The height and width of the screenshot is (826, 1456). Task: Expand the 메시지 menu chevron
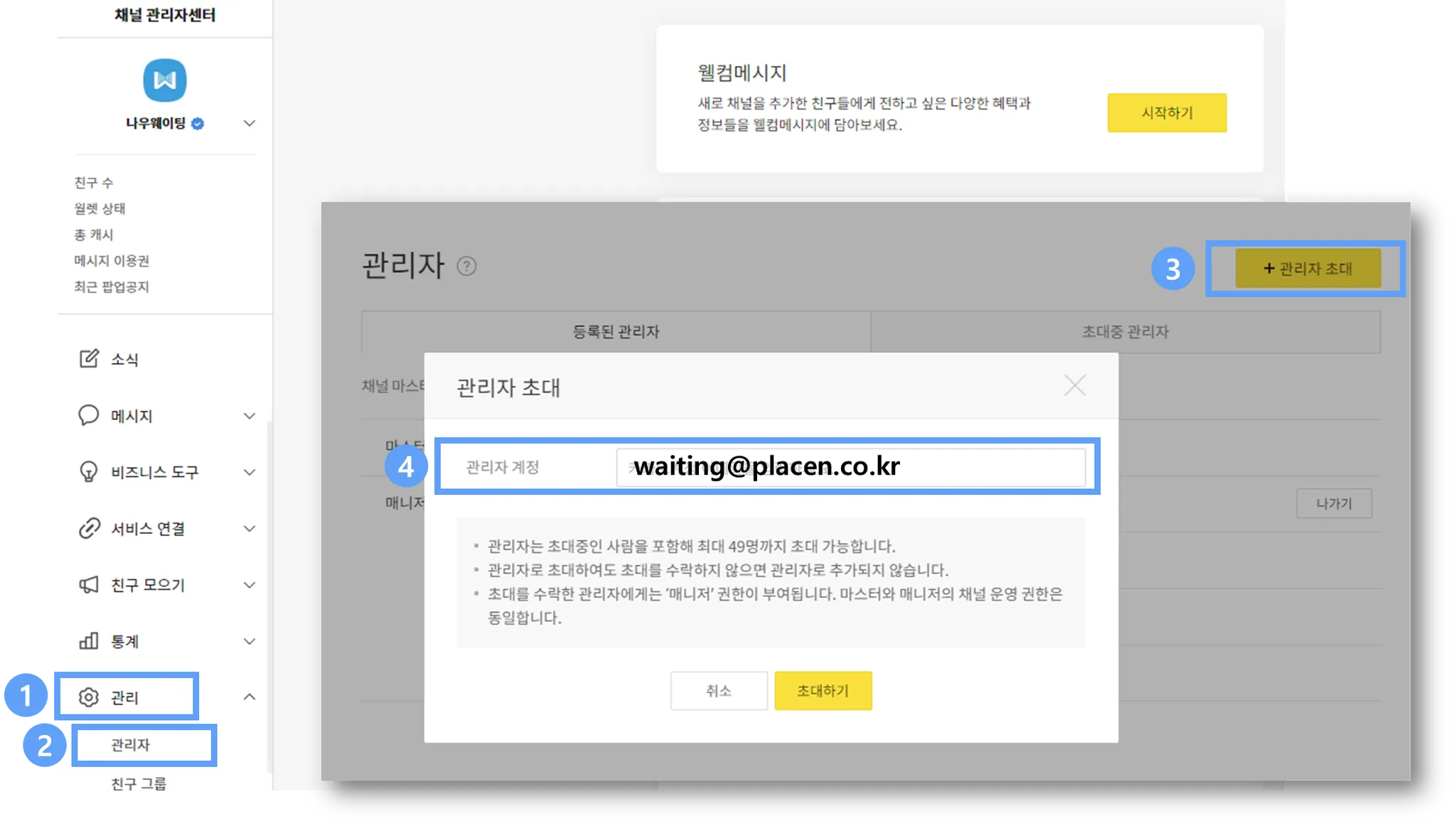(250, 416)
